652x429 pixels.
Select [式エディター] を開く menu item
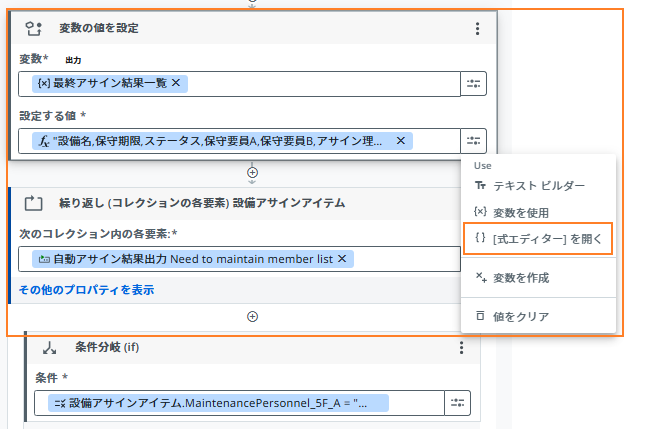pos(538,239)
